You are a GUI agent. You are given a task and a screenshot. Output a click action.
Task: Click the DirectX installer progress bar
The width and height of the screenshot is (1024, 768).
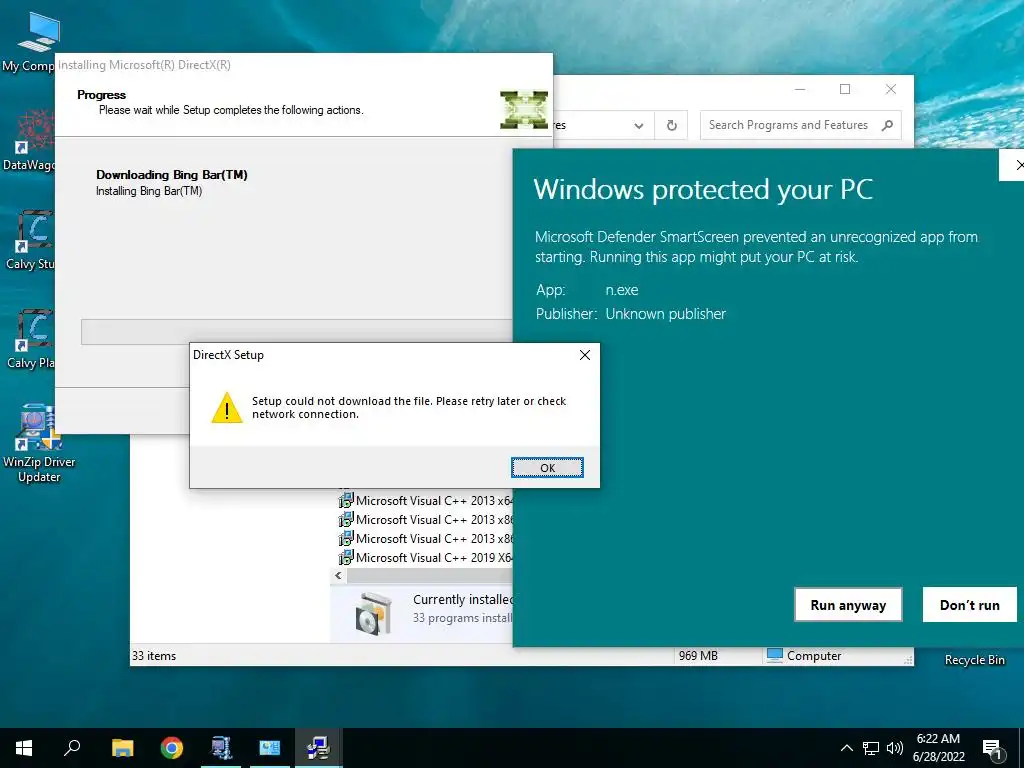(296, 332)
